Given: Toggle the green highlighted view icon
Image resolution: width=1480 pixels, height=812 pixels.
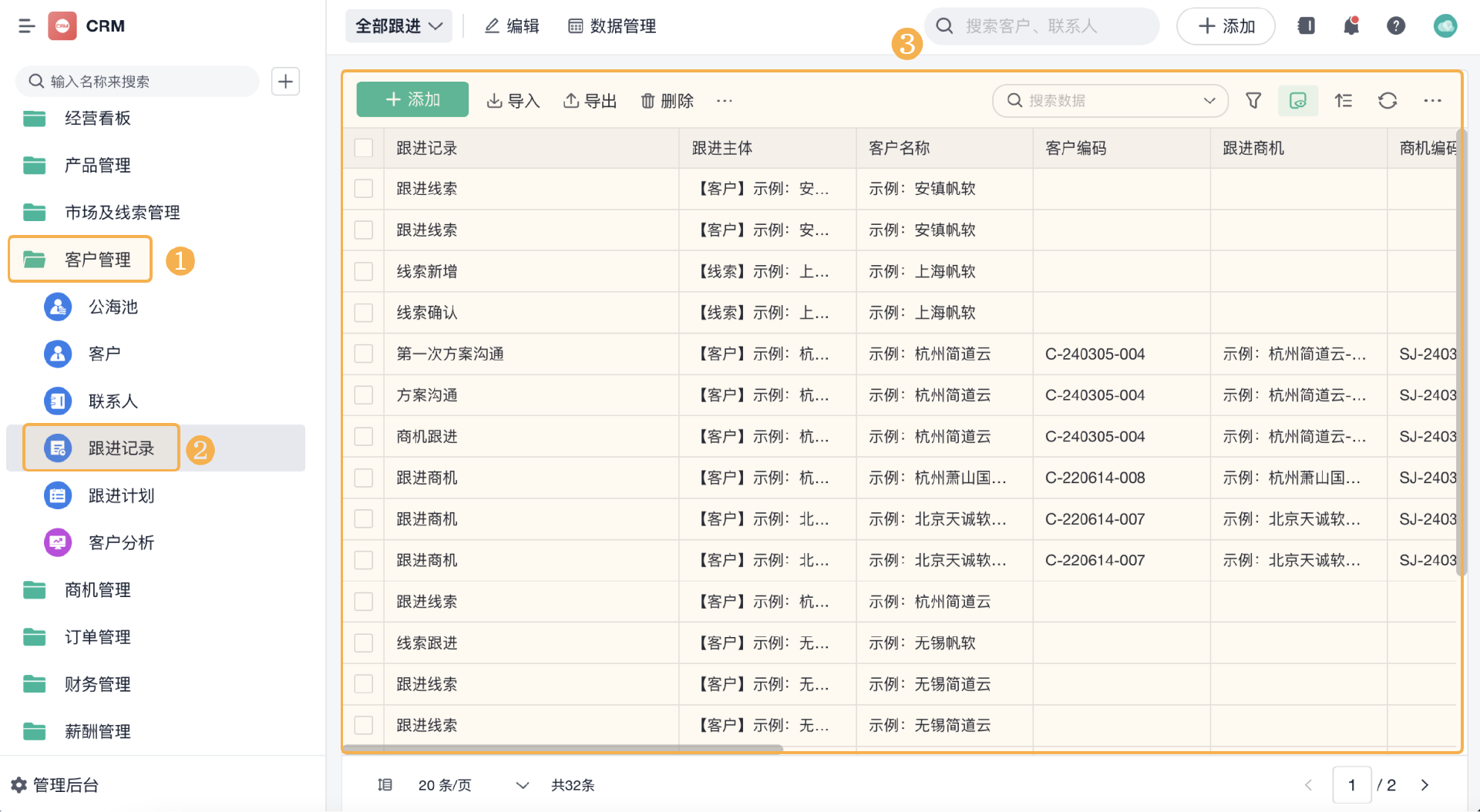Looking at the screenshot, I should click(x=1298, y=101).
